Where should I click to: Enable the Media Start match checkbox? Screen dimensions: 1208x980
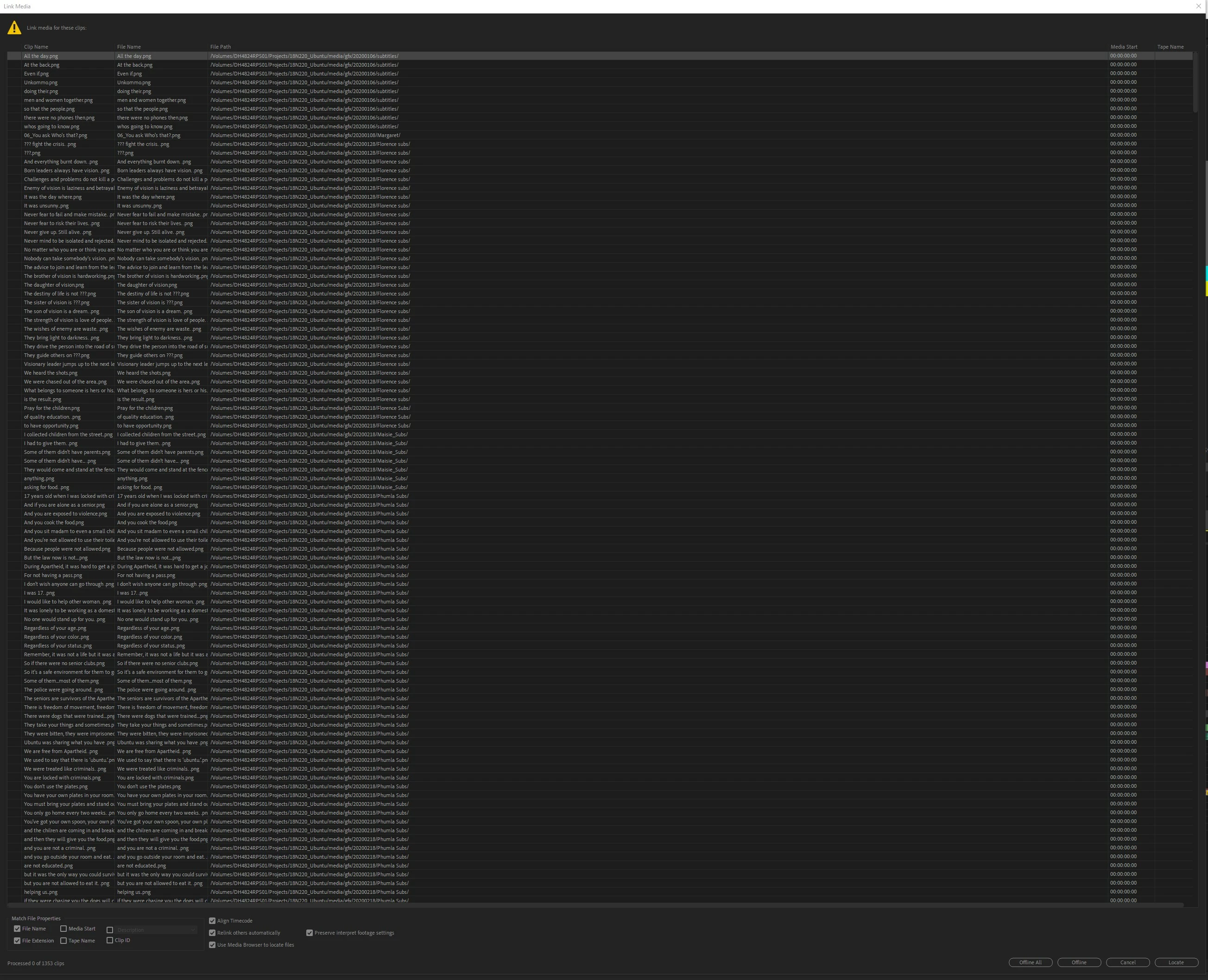point(63,929)
